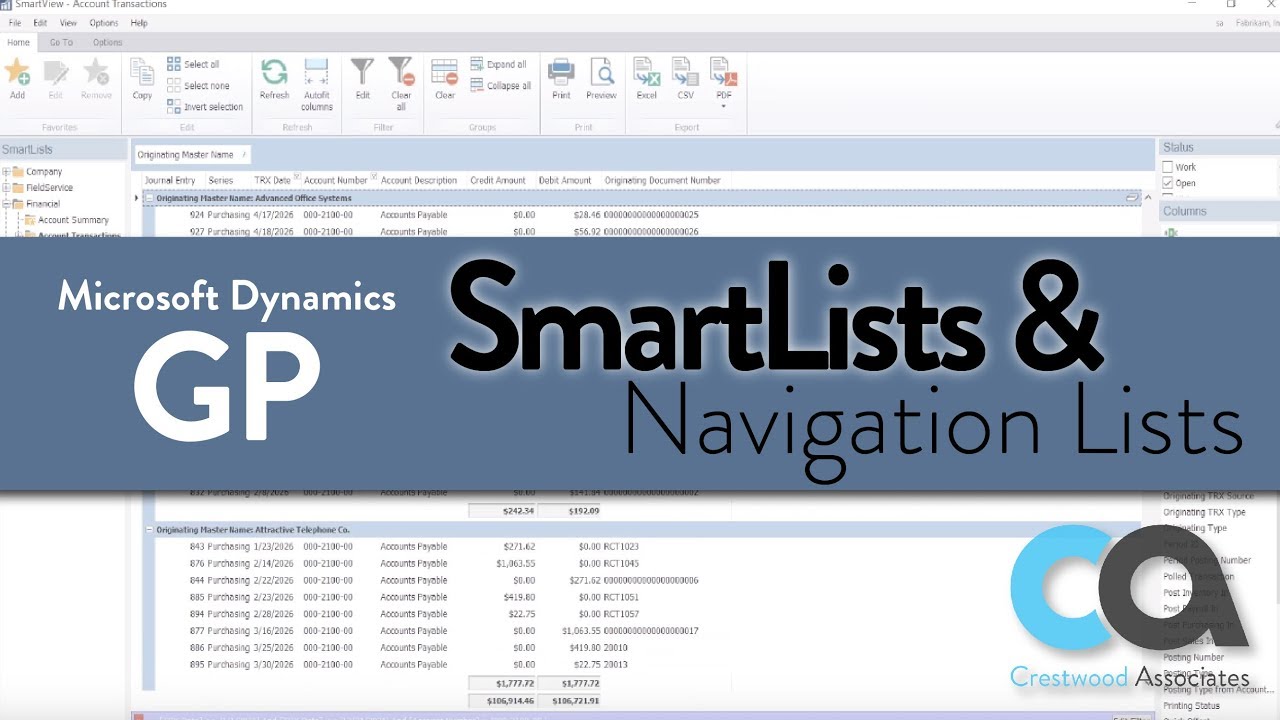Expand the FieldService folder node
The width and height of the screenshot is (1280, 720).
tap(6, 188)
